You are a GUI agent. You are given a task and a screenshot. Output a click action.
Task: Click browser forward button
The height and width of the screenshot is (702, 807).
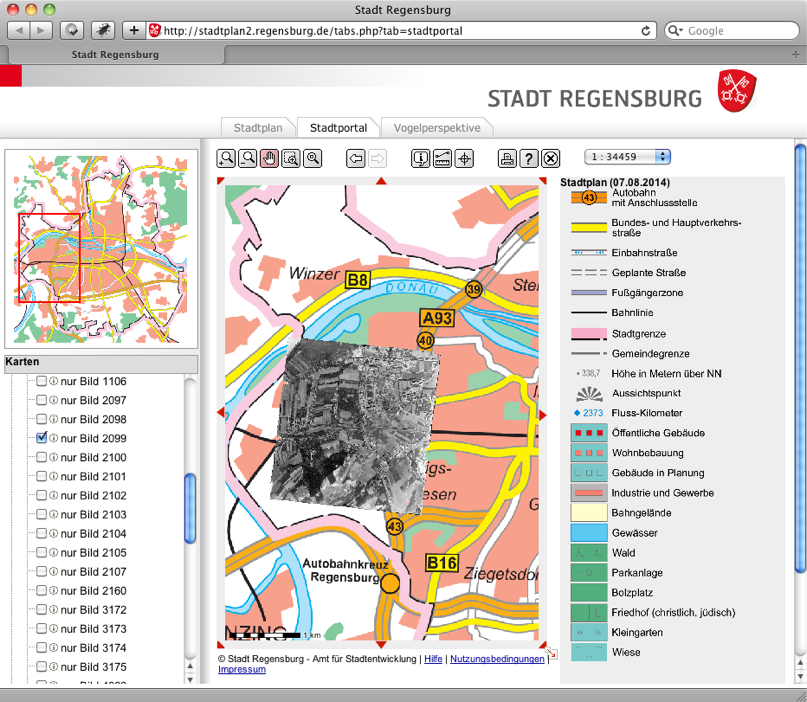(41, 31)
